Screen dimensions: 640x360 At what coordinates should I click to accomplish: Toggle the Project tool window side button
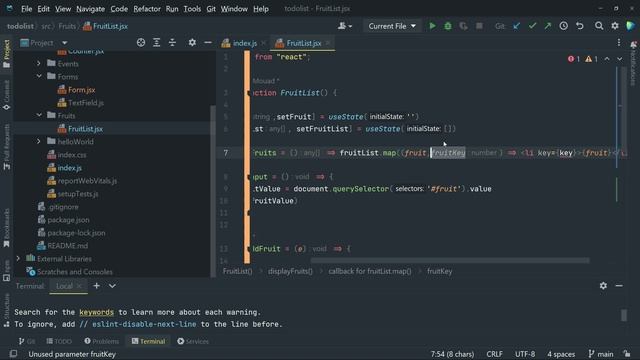7,54
